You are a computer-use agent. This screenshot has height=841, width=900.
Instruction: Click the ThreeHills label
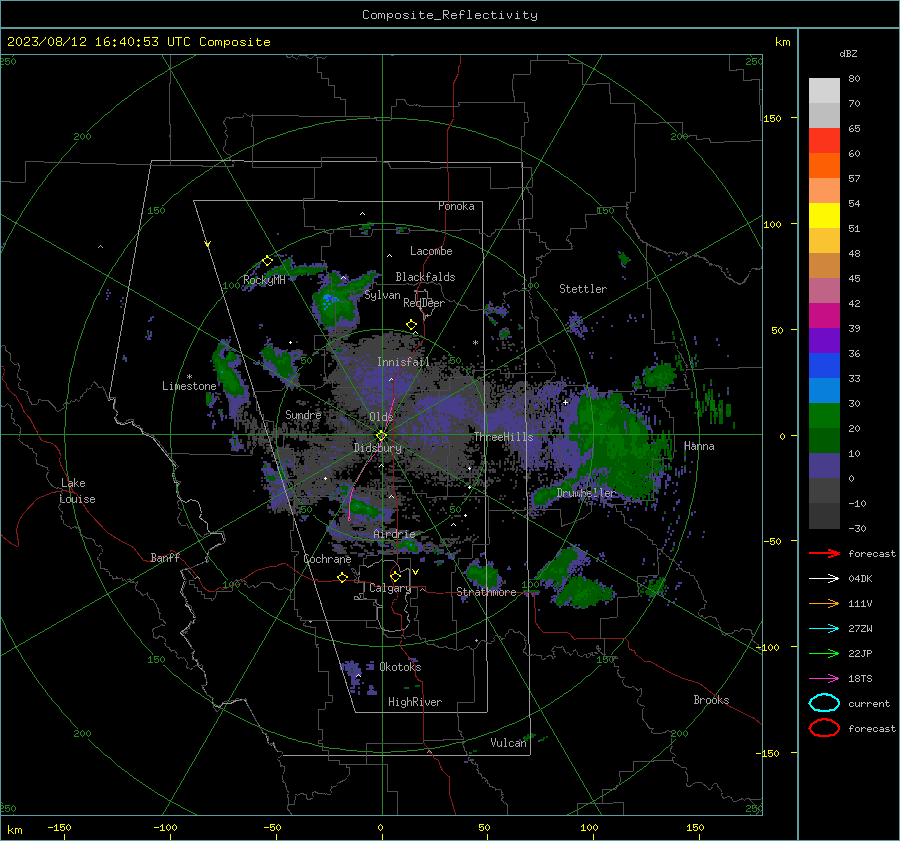point(503,437)
